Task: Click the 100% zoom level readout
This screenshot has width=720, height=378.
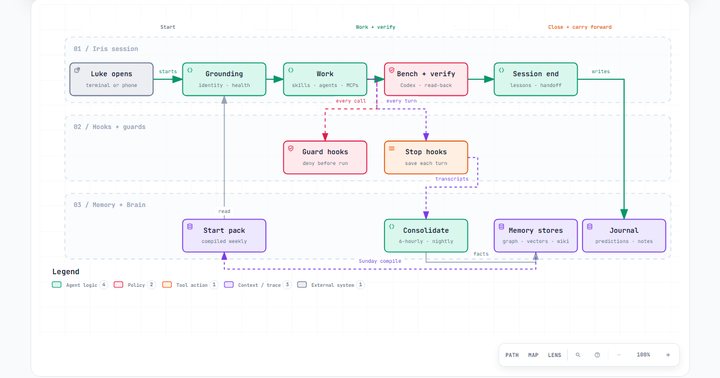Action: [643, 355]
